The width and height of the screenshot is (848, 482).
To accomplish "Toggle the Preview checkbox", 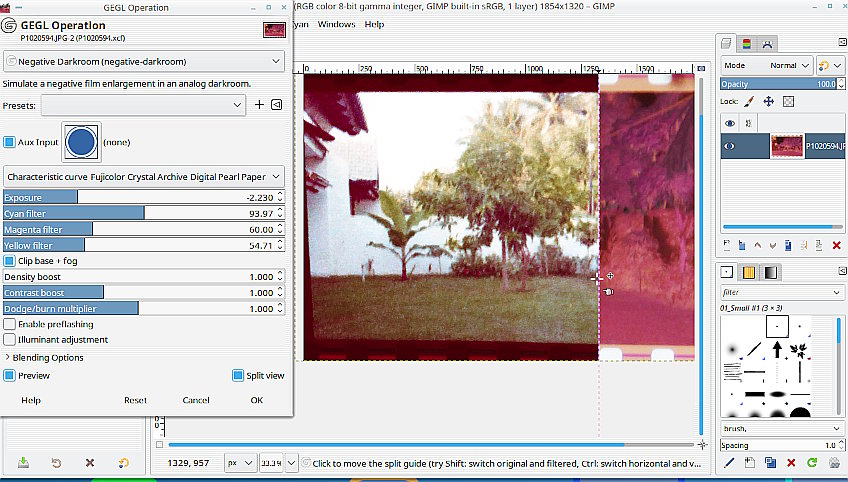I will tap(9, 375).
